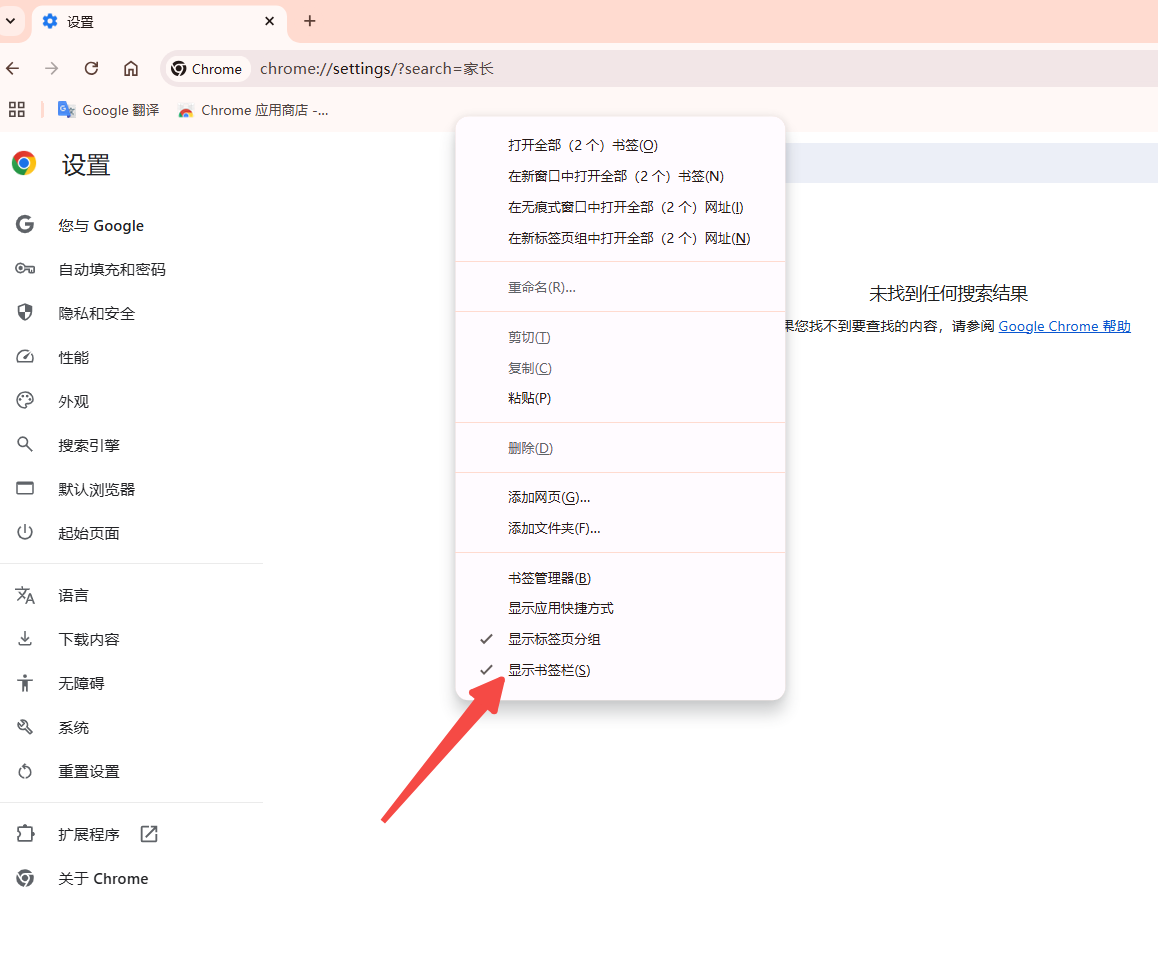Select 添加网页(G)... in the context menu
Screen dimensions: 1158x964
[620, 497]
